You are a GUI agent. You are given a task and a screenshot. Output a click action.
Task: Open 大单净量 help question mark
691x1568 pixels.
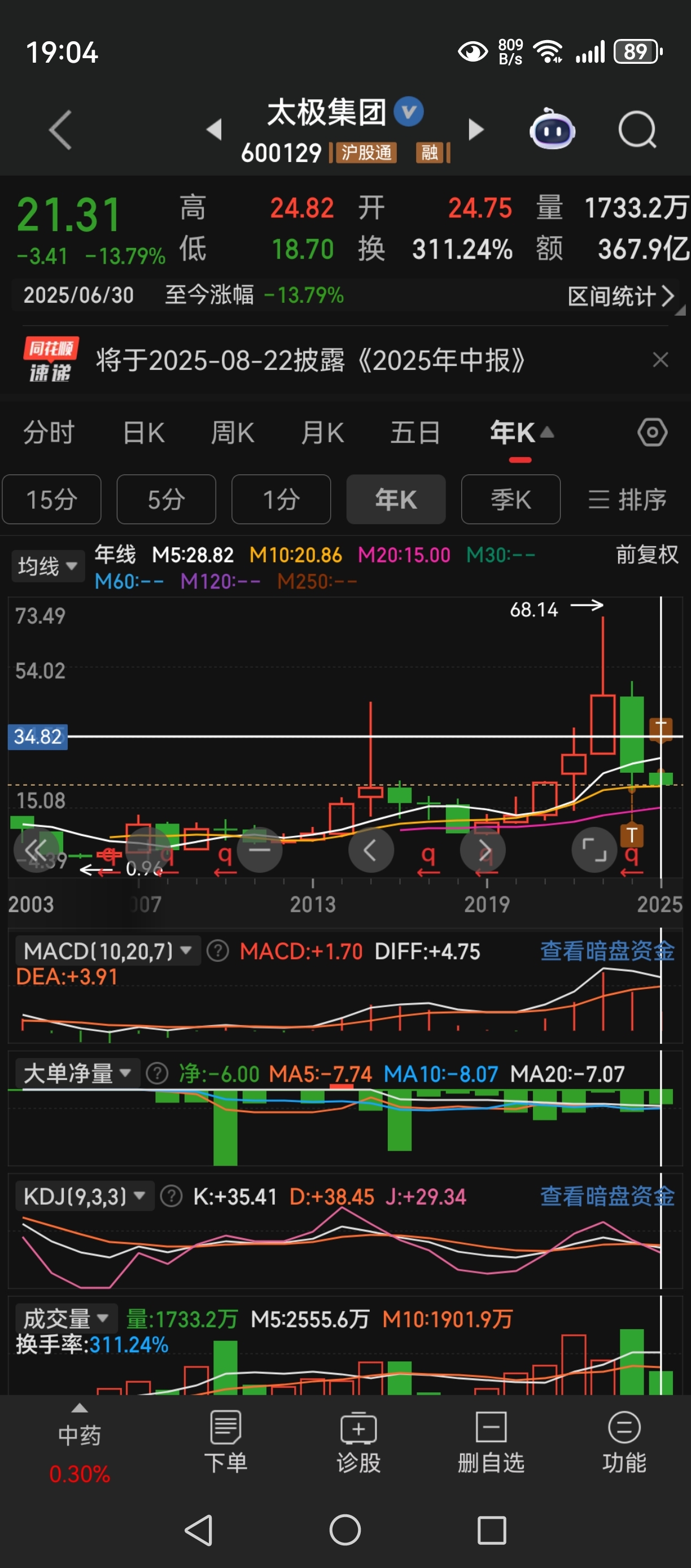pos(157,1073)
